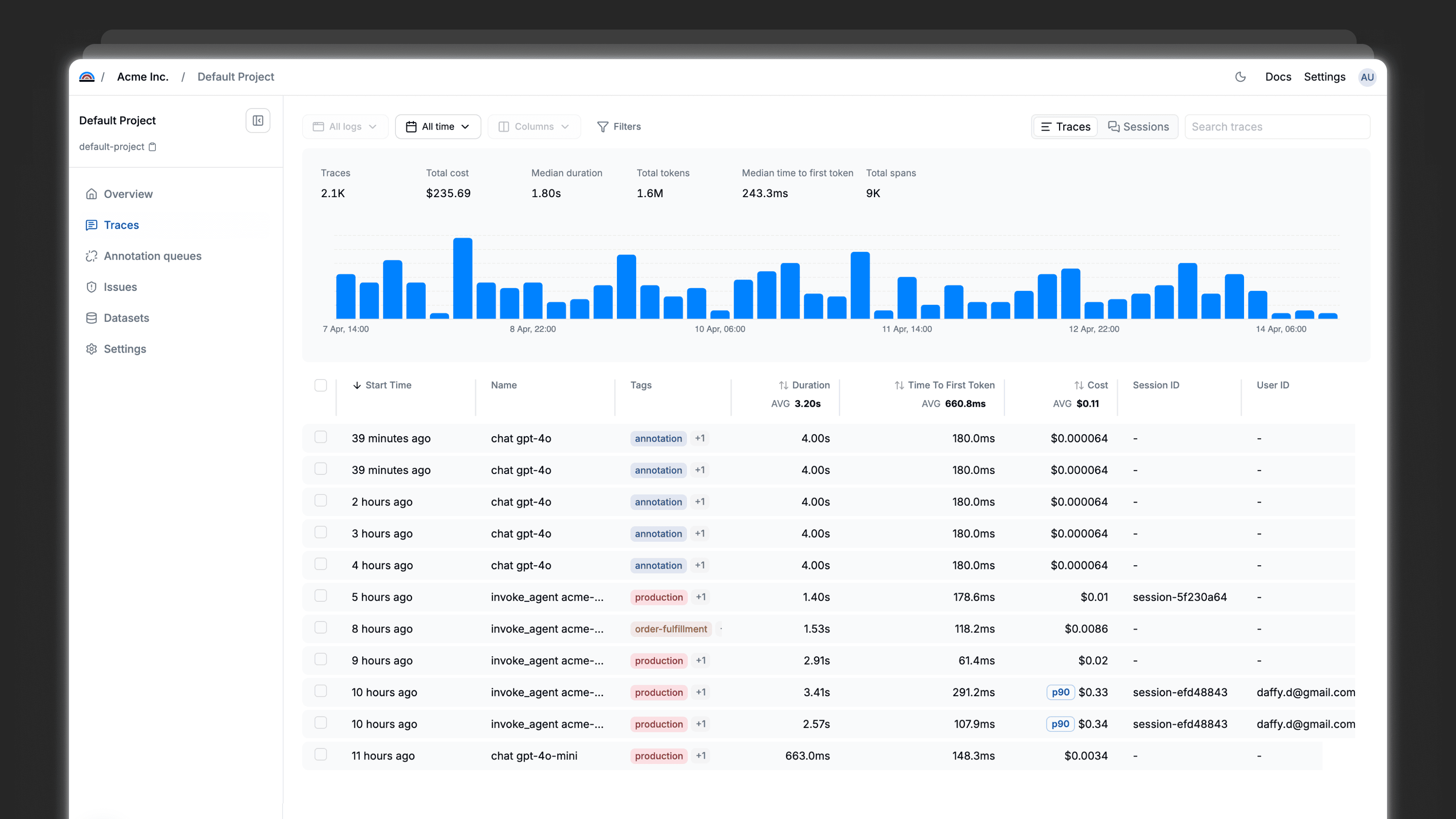The height and width of the screenshot is (819, 1456).
Task: Expand the Columns dropdown
Action: (x=533, y=127)
